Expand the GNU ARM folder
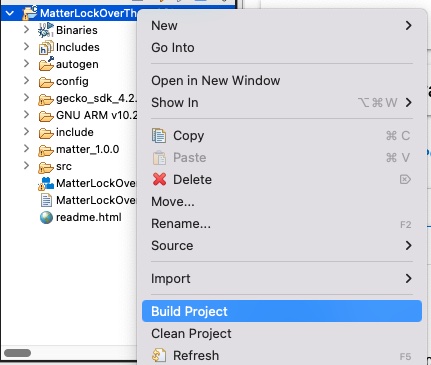 26,114
